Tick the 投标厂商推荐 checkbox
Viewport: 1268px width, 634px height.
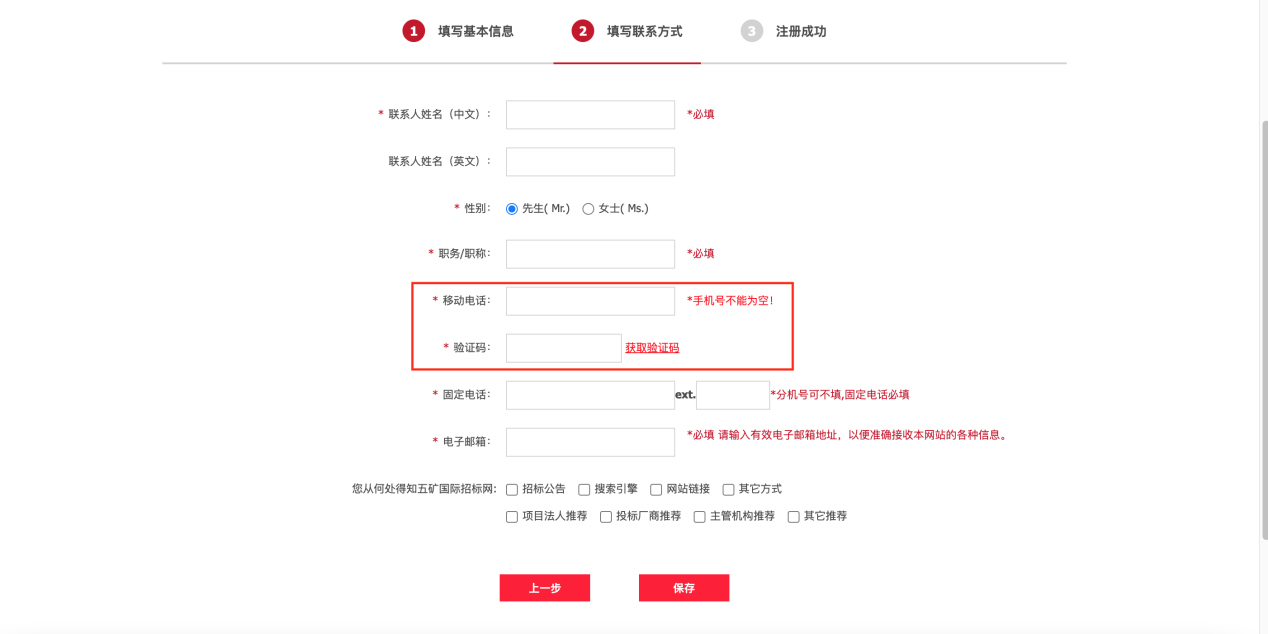coord(606,517)
